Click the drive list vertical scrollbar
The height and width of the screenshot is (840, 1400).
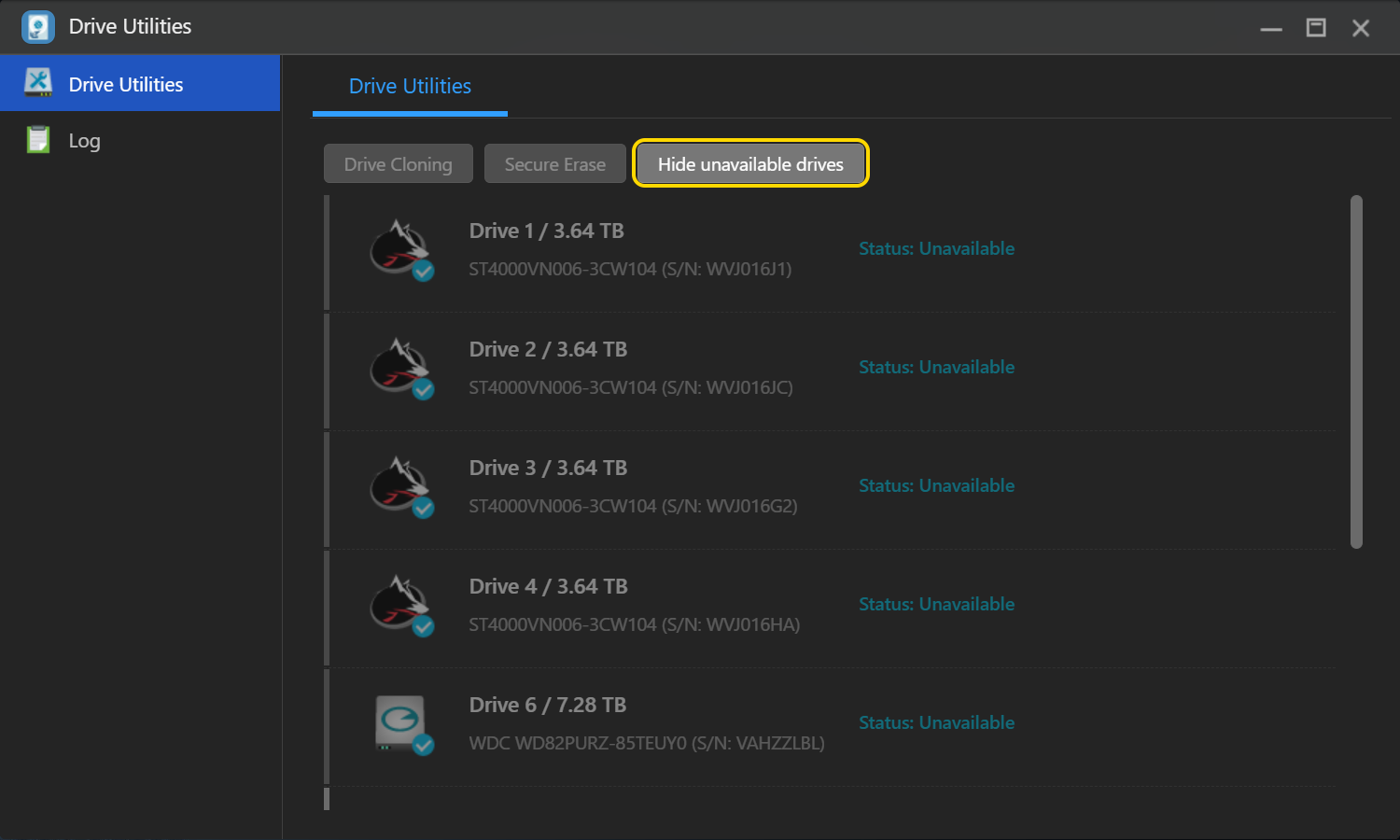point(1356,371)
